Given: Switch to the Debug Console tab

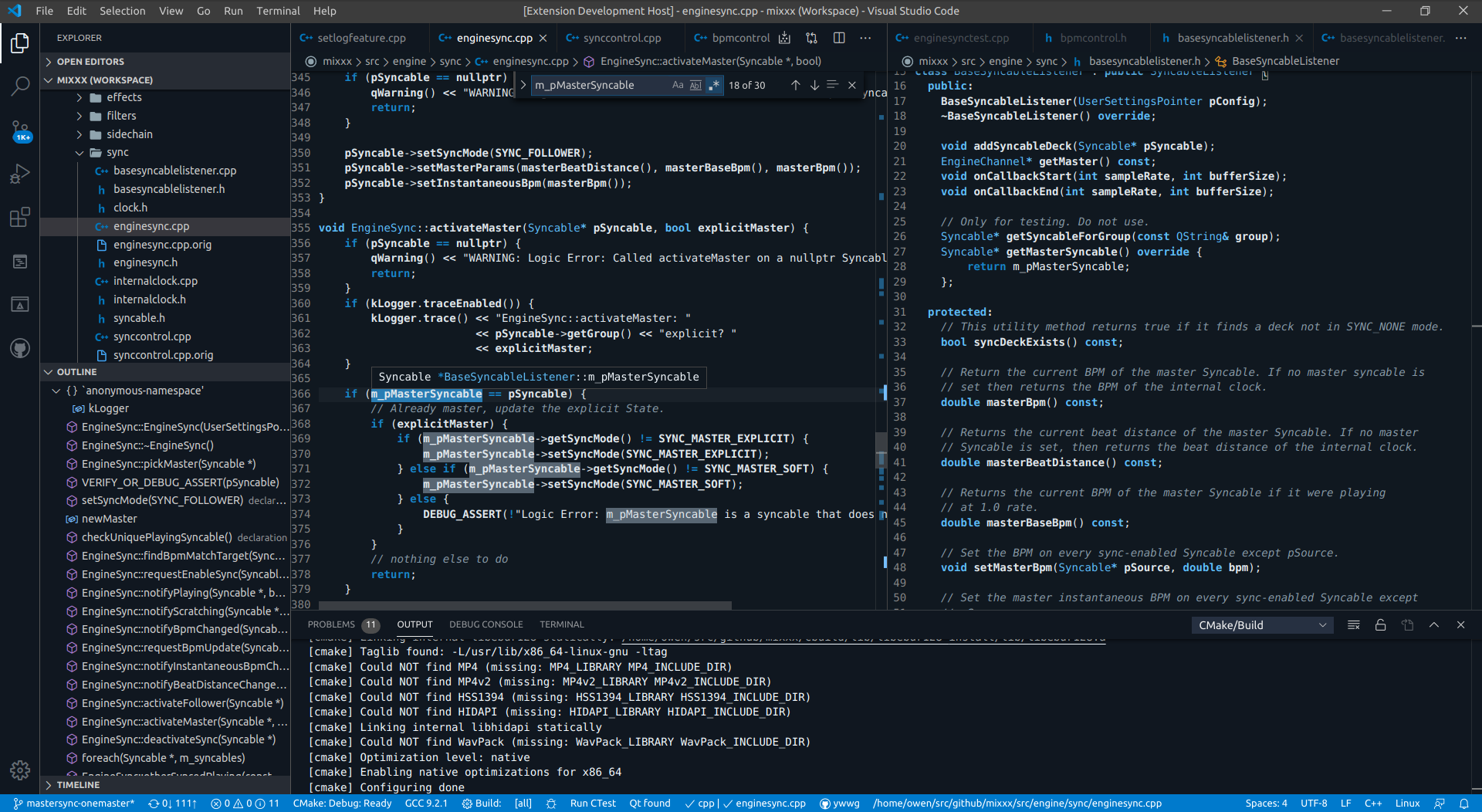Looking at the screenshot, I should [x=486, y=624].
